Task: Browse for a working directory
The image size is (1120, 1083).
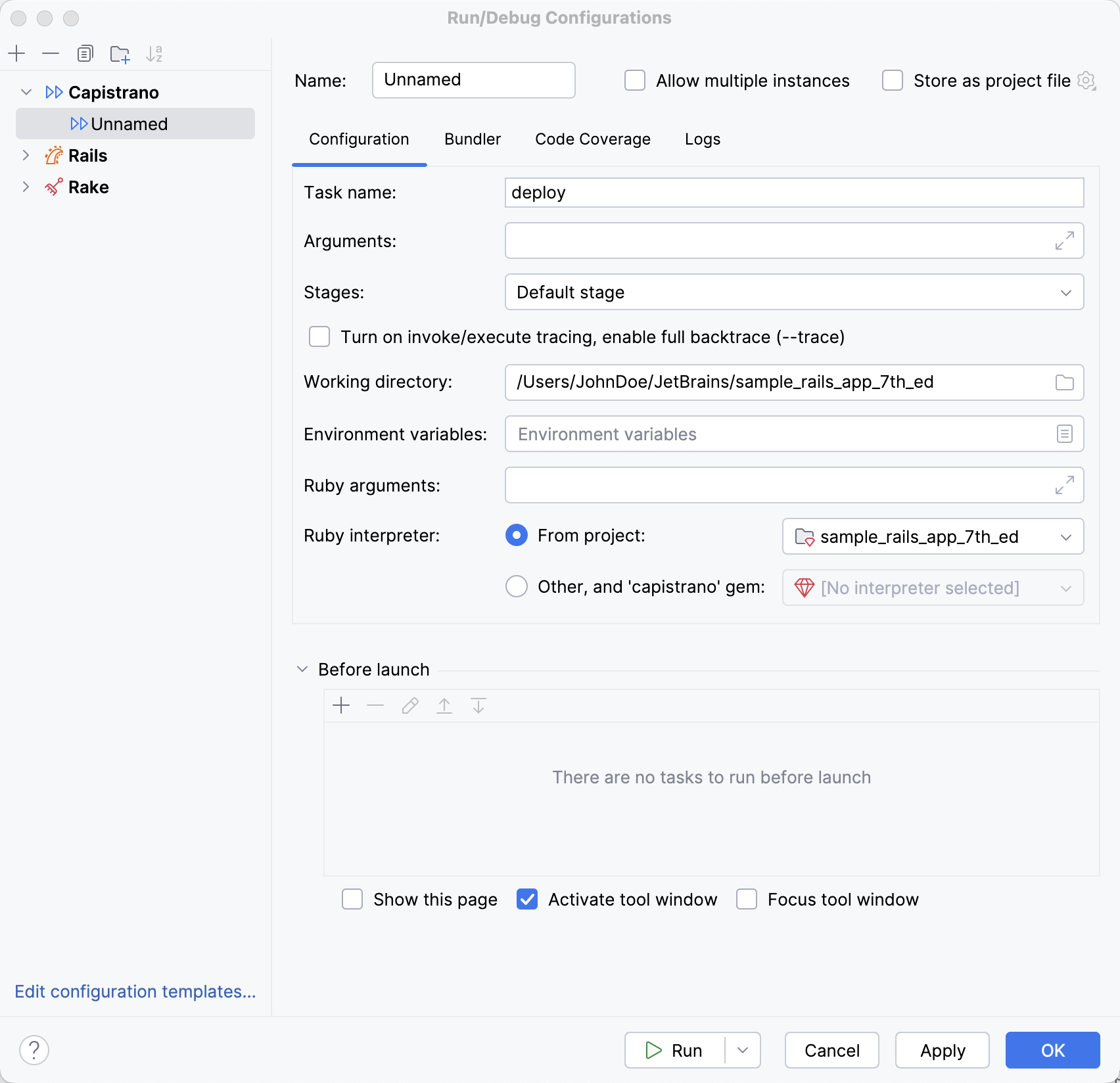Action: 1064,382
